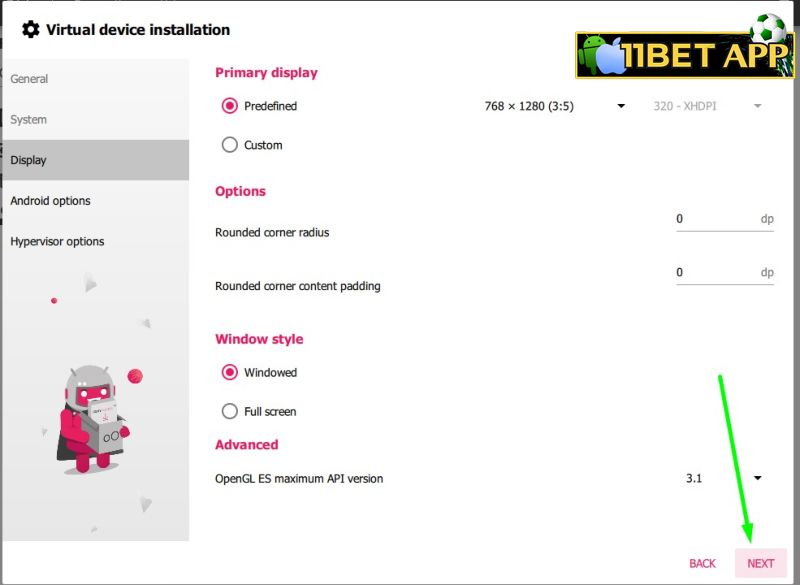The image size is (800, 585).
Task: Choose the Windowed window style
Action: tap(230, 372)
